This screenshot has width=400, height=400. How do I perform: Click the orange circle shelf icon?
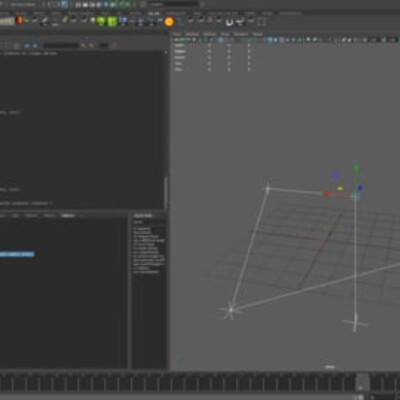click(x=169, y=22)
